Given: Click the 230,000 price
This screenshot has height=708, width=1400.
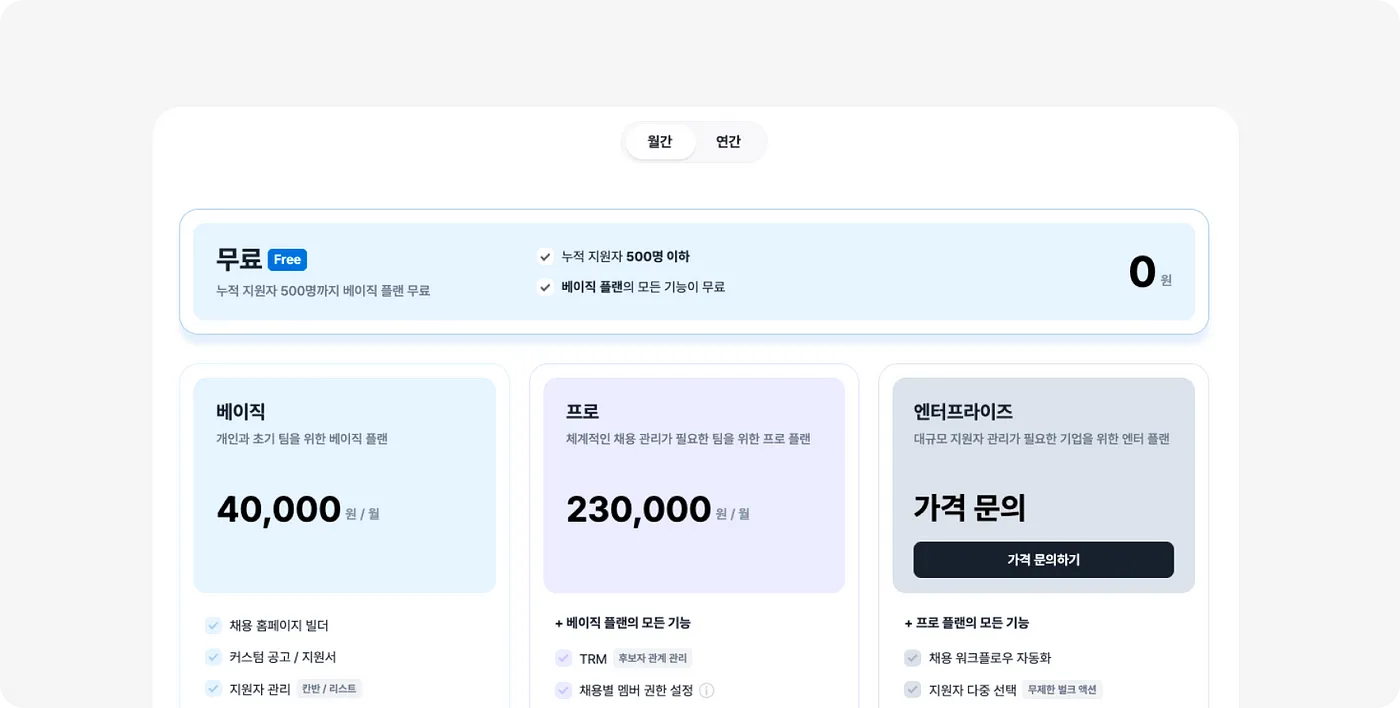Looking at the screenshot, I should tap(638, 509).
